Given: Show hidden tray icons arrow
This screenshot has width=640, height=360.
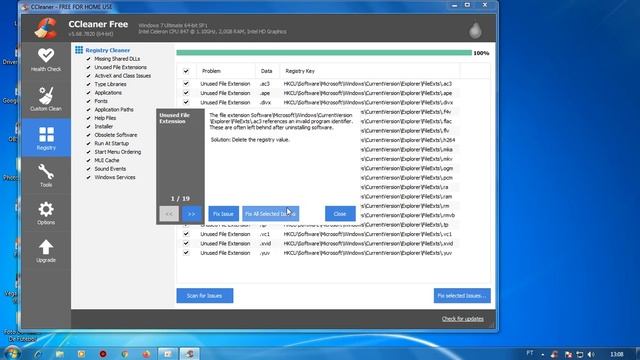Looking at the screenshot, I should pyautogui.click(x=542, y=355).
